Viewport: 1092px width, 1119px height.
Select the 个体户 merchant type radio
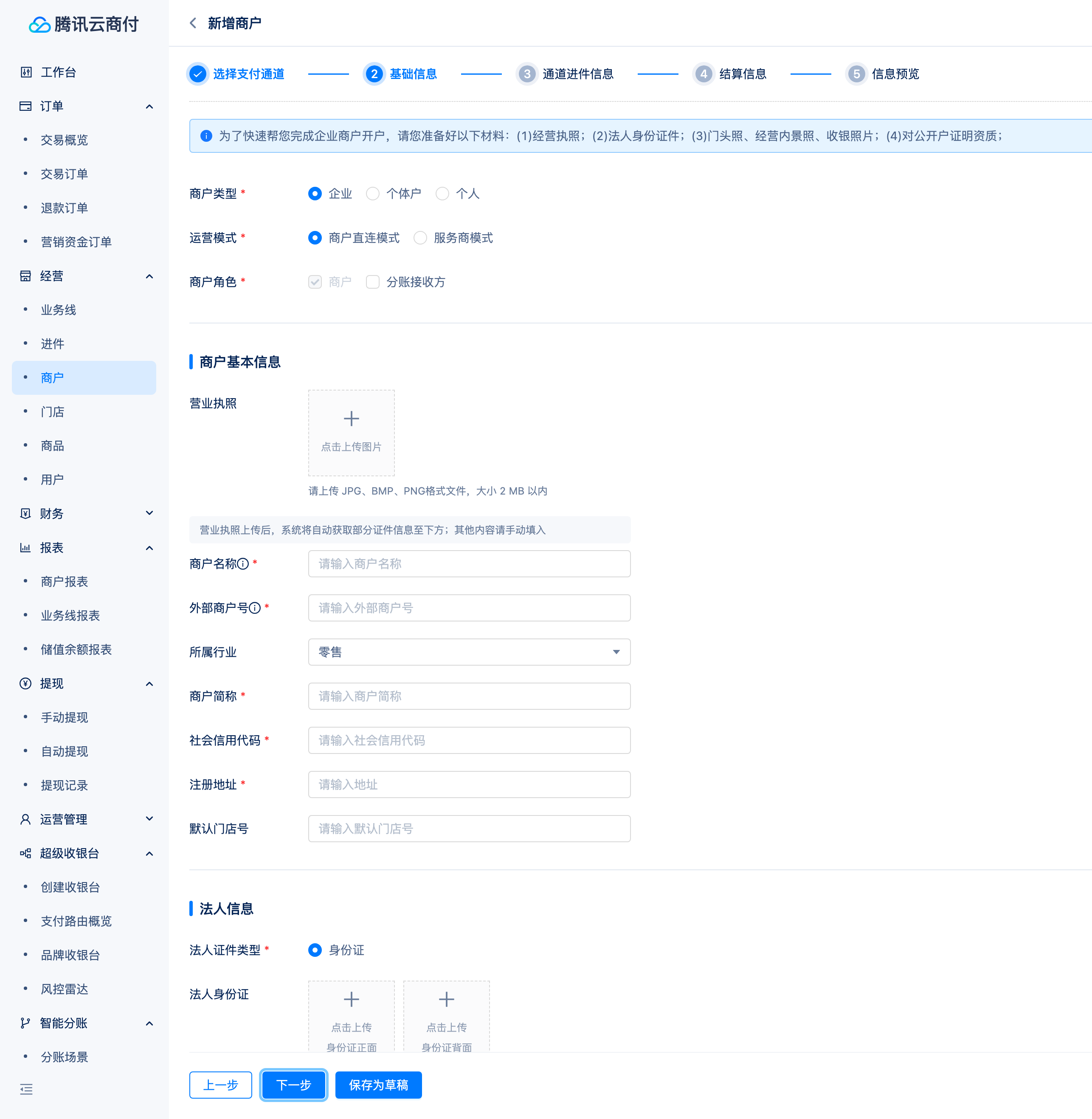373,194
